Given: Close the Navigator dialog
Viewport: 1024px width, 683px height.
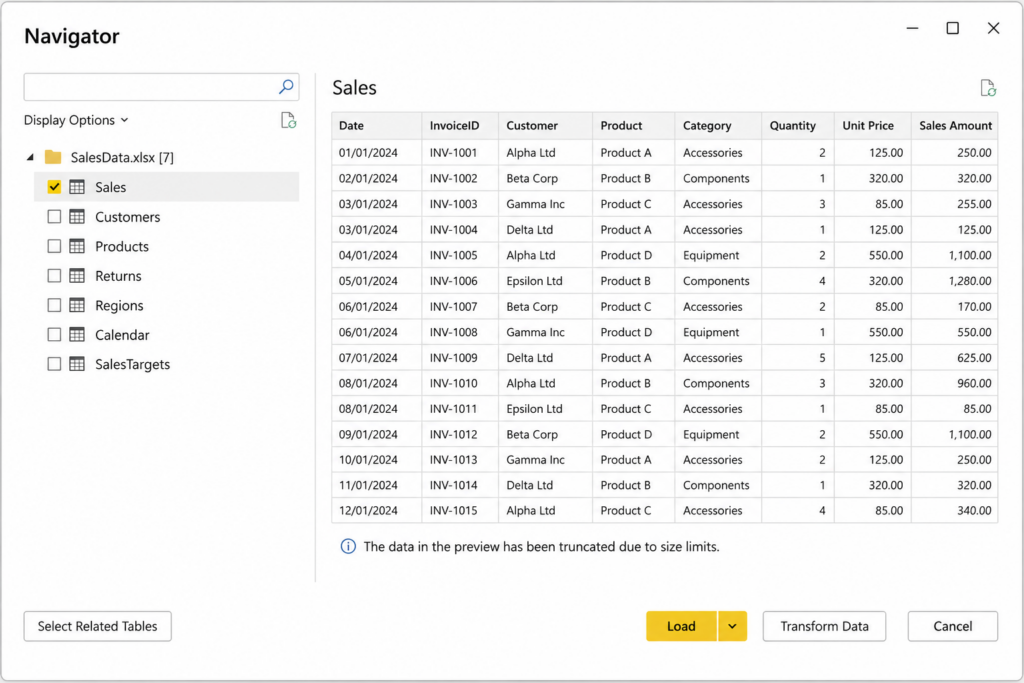Looking at the screenshot, I should (x=993, y=28).
